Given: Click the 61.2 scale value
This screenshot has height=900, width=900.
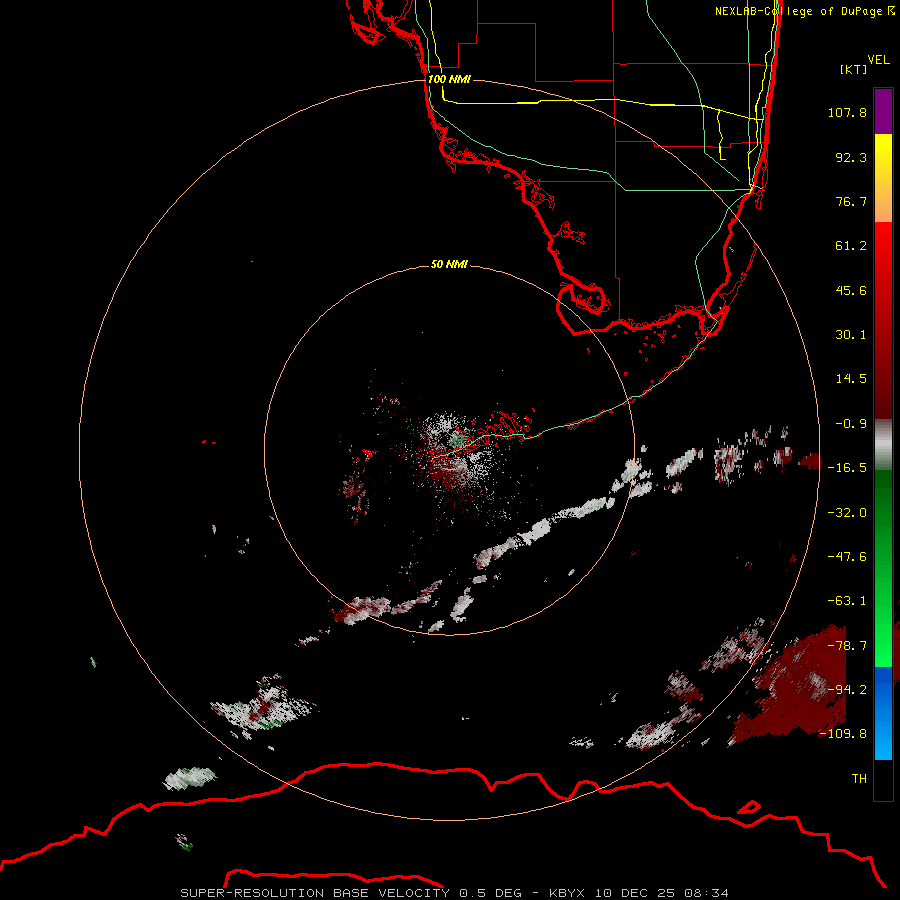Looking at the screenshot, I should 851,246.
